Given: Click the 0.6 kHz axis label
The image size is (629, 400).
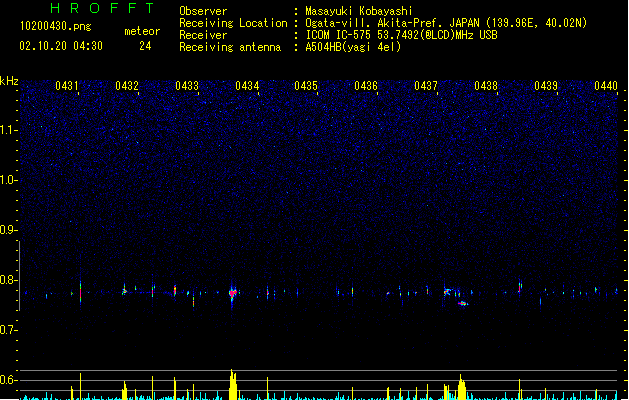Looking at the screenshot, I should 8,380.
